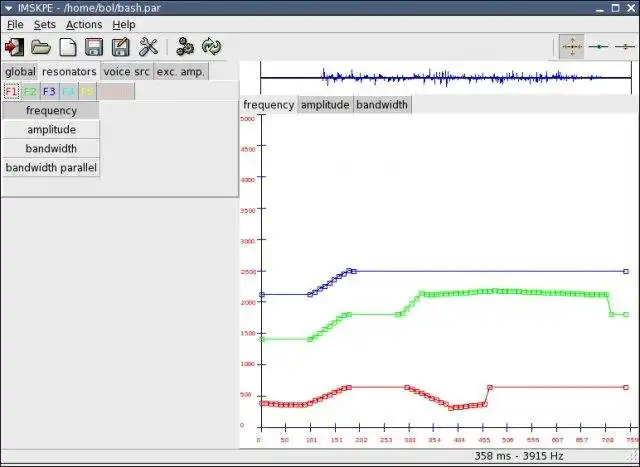Select last green F2 curve point
The width and height of the screenshot is (640, 467).
pos(626,315)
